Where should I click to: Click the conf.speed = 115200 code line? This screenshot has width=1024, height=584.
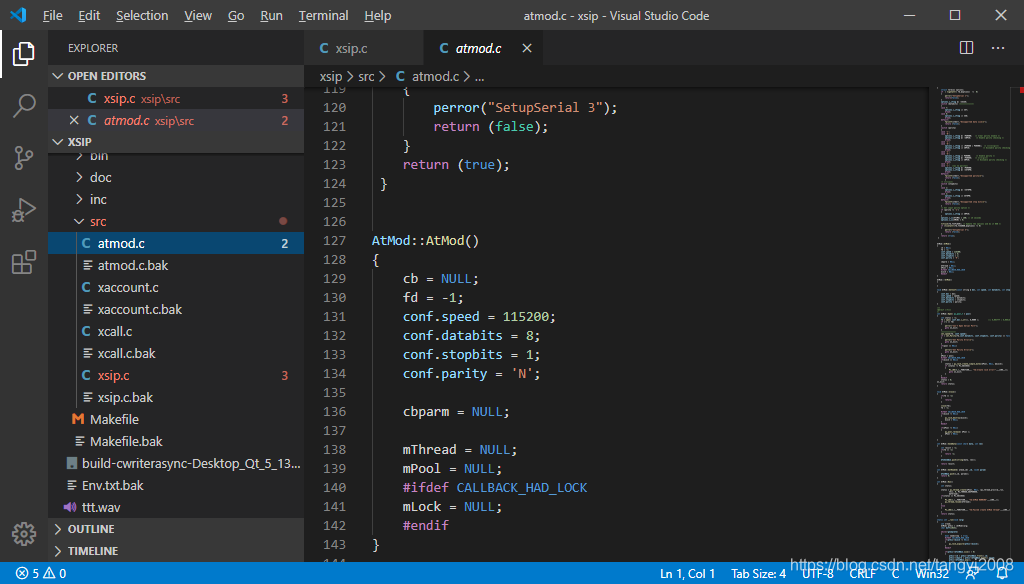point(479,317)
